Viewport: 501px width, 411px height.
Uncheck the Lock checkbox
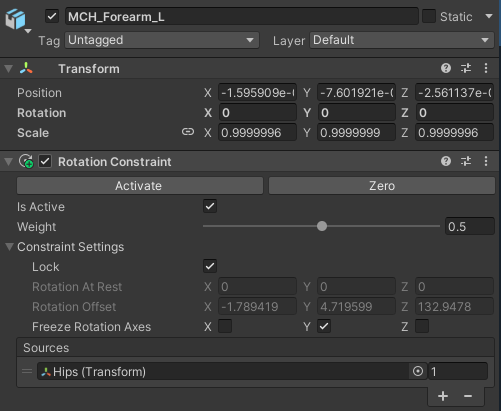(210, 266)
